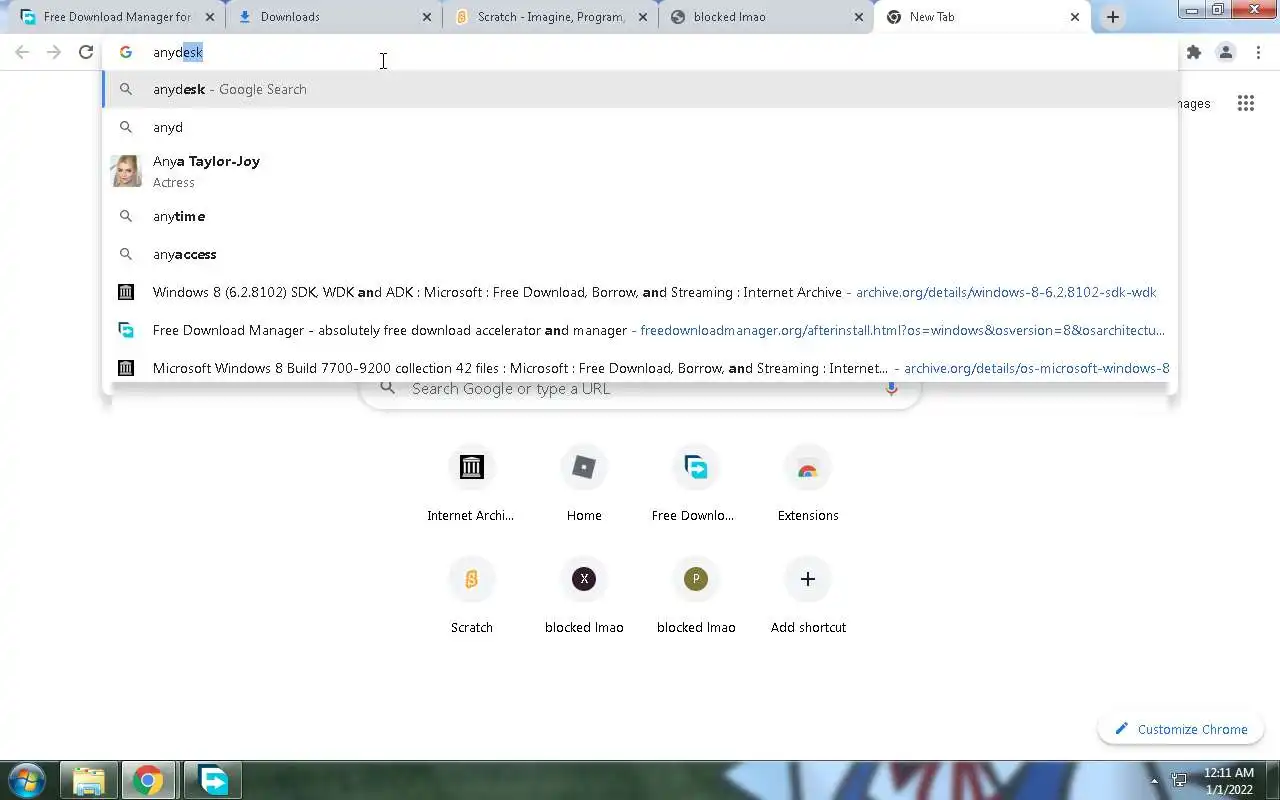Open the Extensions puzzle menu
The image size is (1280, 800).
pyautogui.click(x=1193, y=52)
